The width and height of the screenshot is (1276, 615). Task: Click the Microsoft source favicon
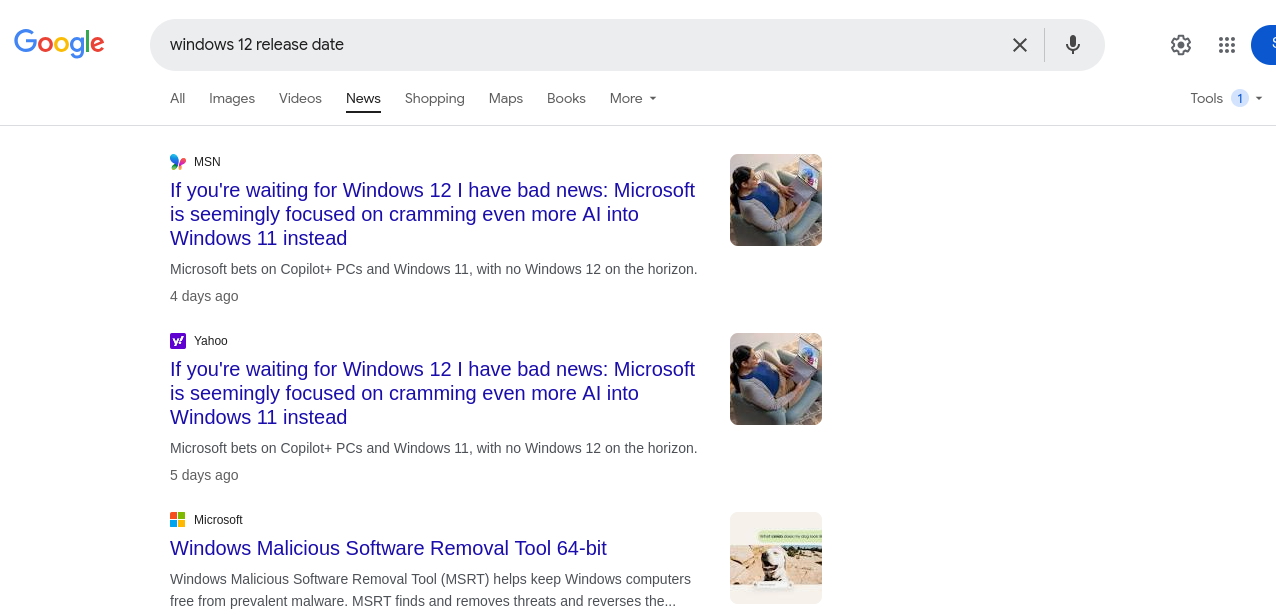click(178, 520)
